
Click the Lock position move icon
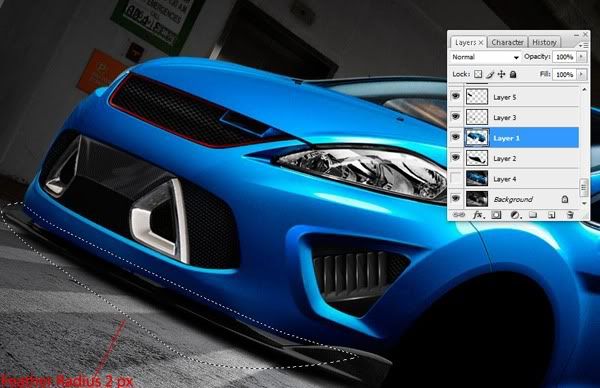coord(501,74)
